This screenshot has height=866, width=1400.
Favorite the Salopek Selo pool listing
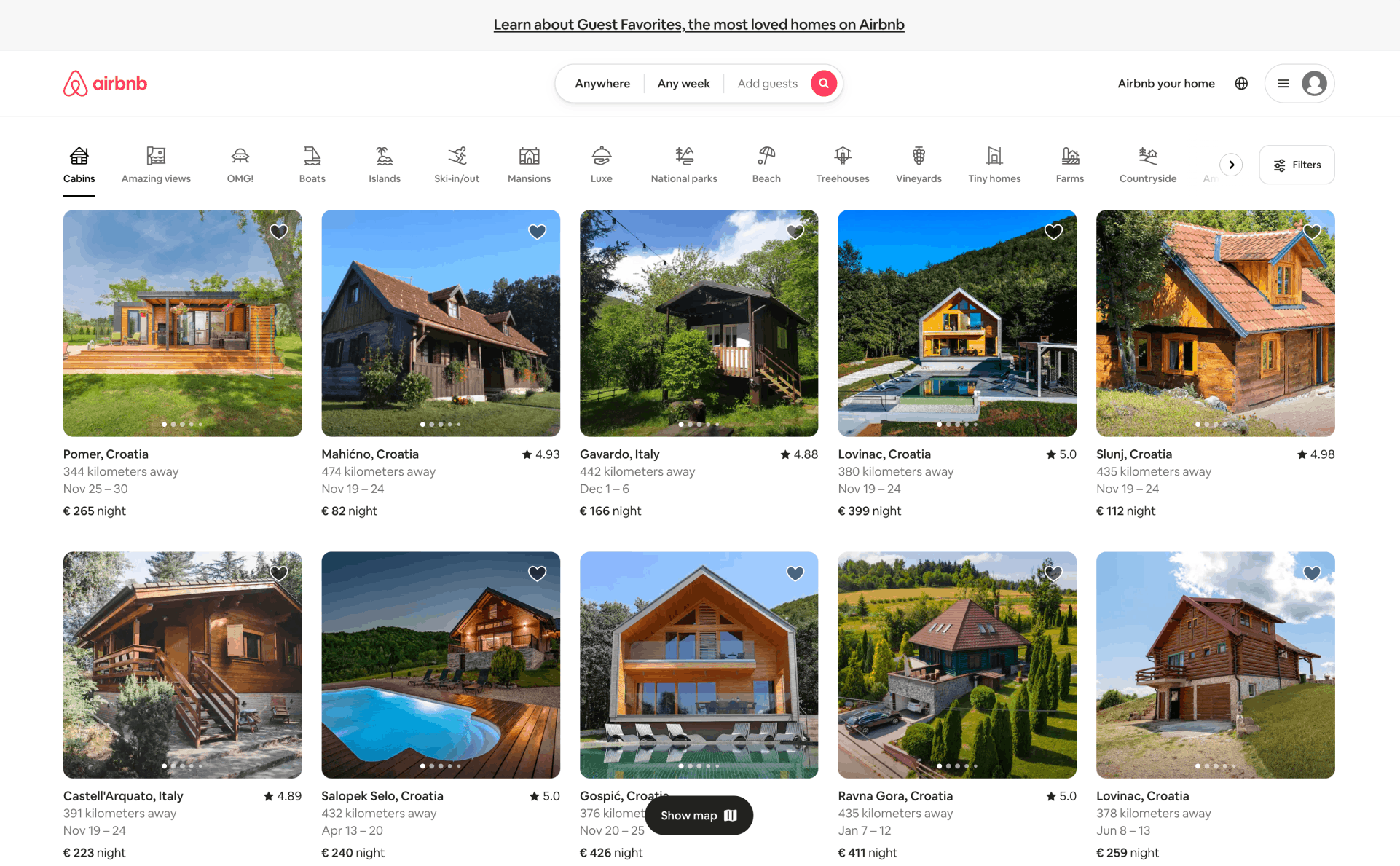click(537, 573)
